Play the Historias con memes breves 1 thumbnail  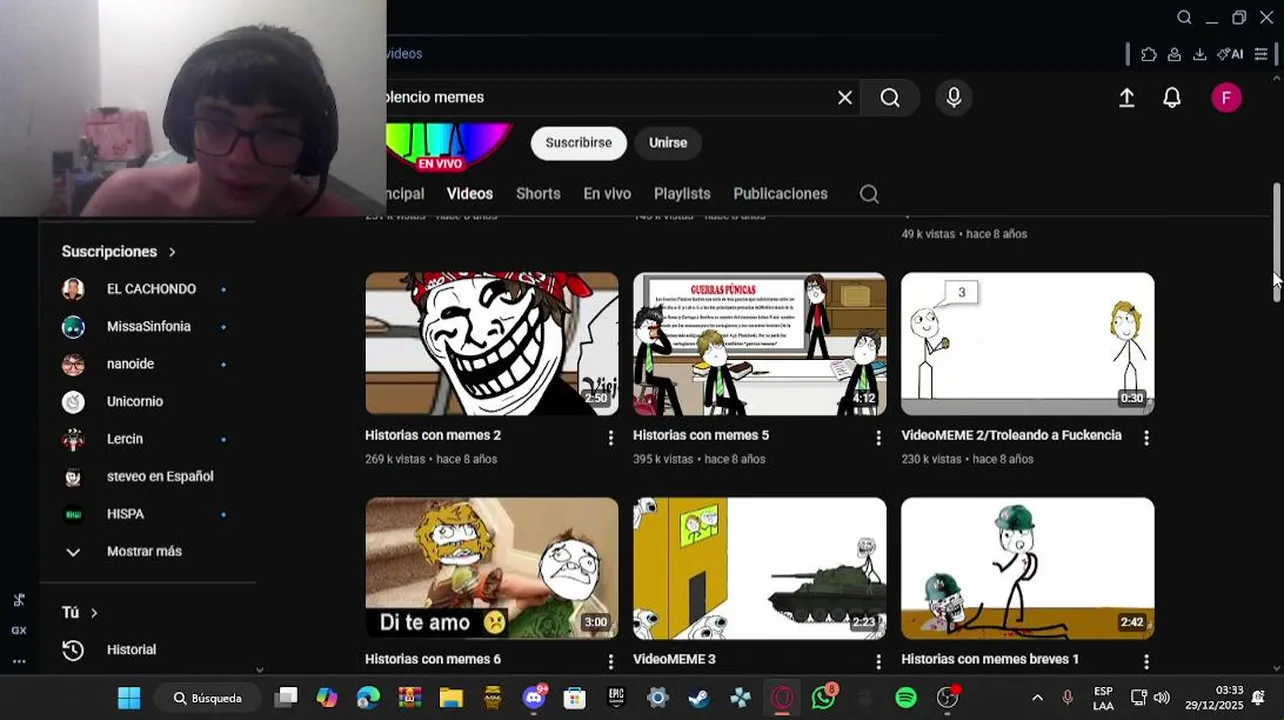coord(1028,568)
